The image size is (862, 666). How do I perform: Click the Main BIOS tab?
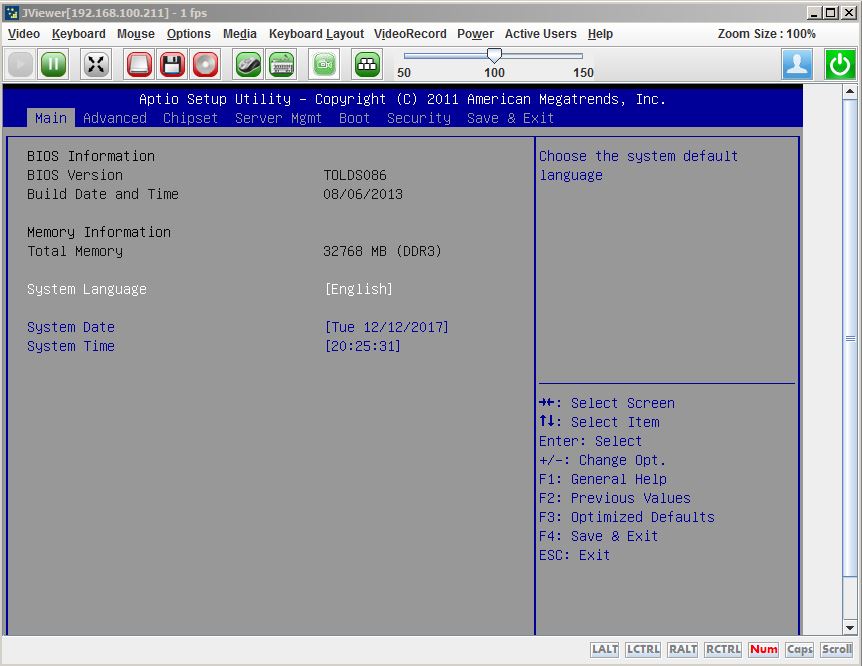(x=51, y=118)
